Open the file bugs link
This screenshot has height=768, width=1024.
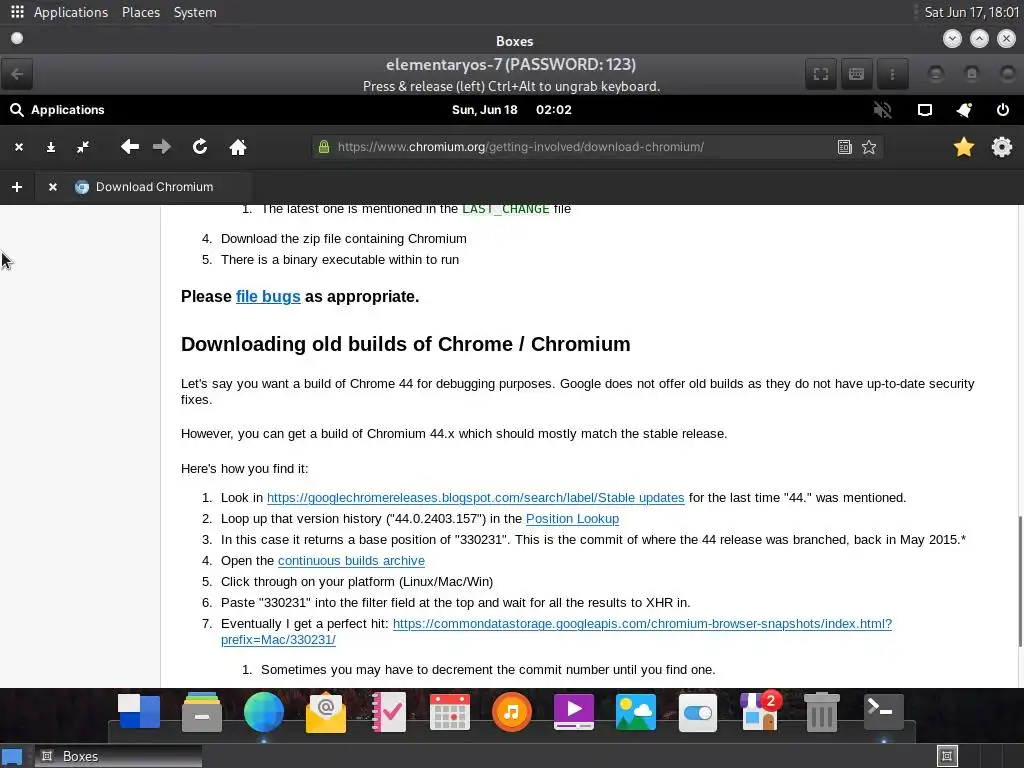pyautogui.click(x=268, y=296)
